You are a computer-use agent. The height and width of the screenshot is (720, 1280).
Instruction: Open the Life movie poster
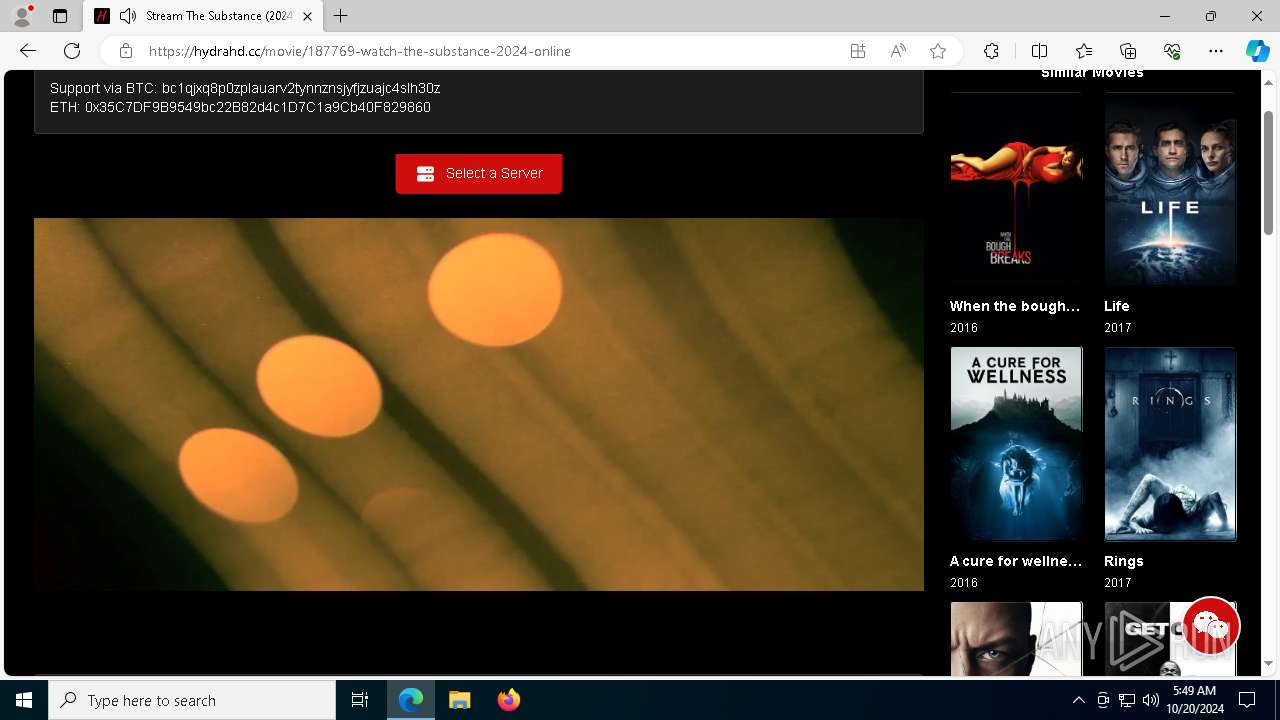[1170, 191]
